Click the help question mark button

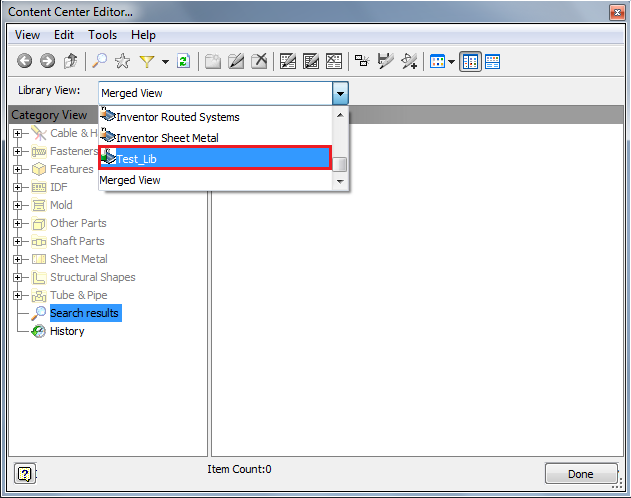pyautogui.click(x=25, y=473)
